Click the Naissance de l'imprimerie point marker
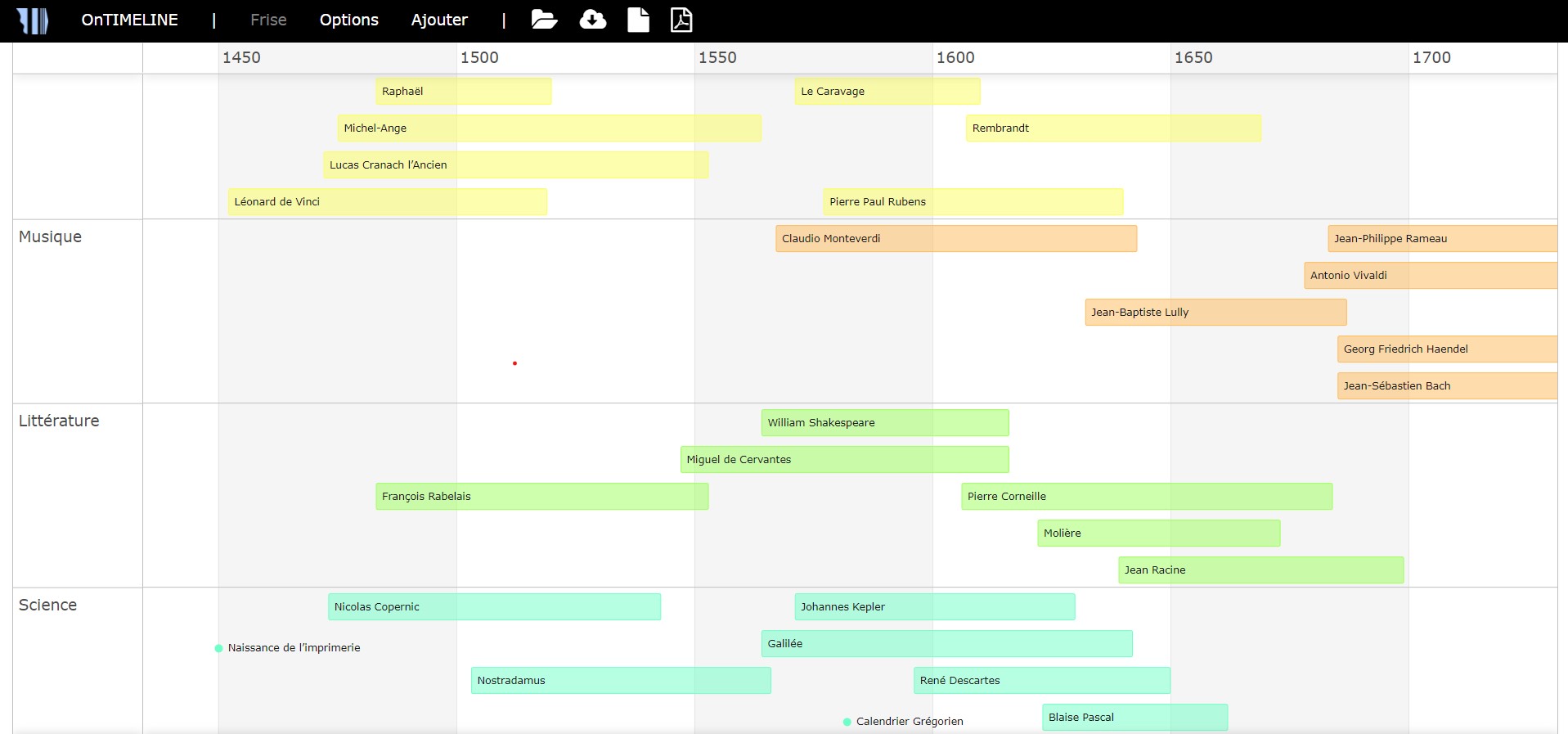Screen dimensions: 1568x734 (x=218, y=648)
